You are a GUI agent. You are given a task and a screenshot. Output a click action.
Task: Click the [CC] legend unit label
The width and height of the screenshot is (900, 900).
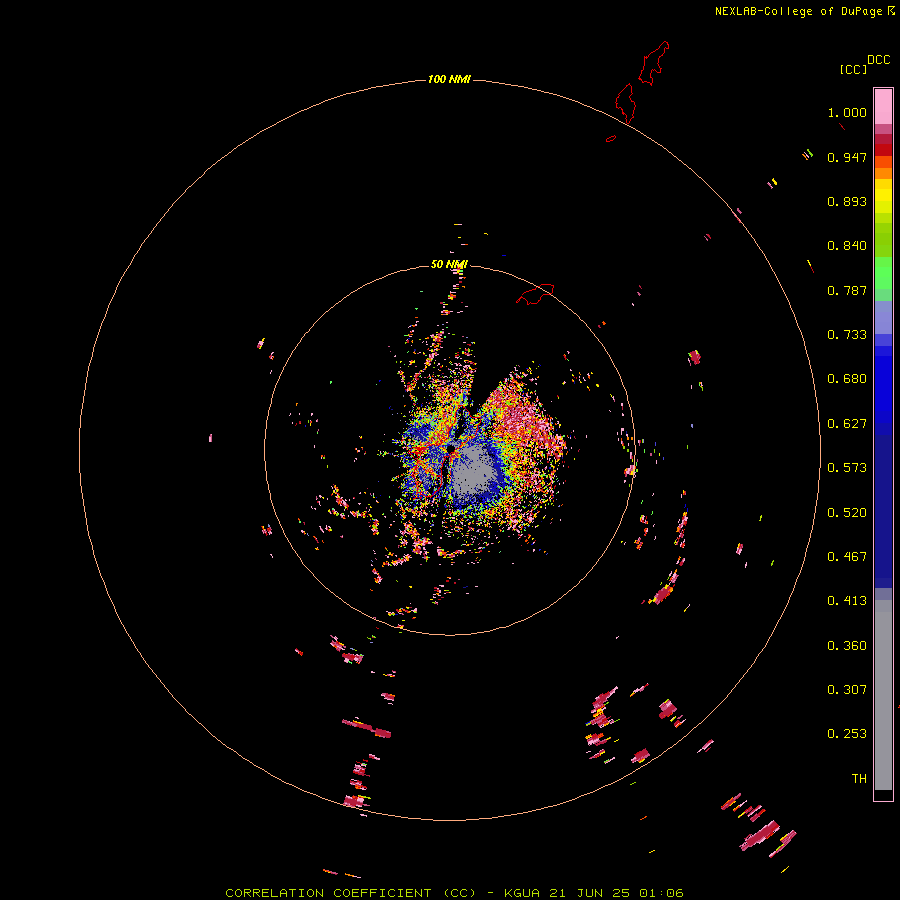click(853, 69)
